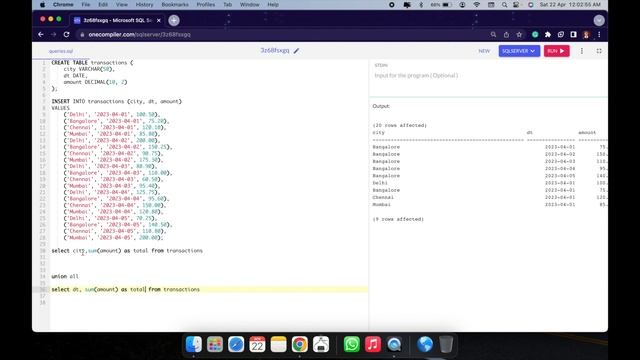640x360 pixels.
Task: Toggle fullscreen editor icon
Action: click(x=599, y=51)
